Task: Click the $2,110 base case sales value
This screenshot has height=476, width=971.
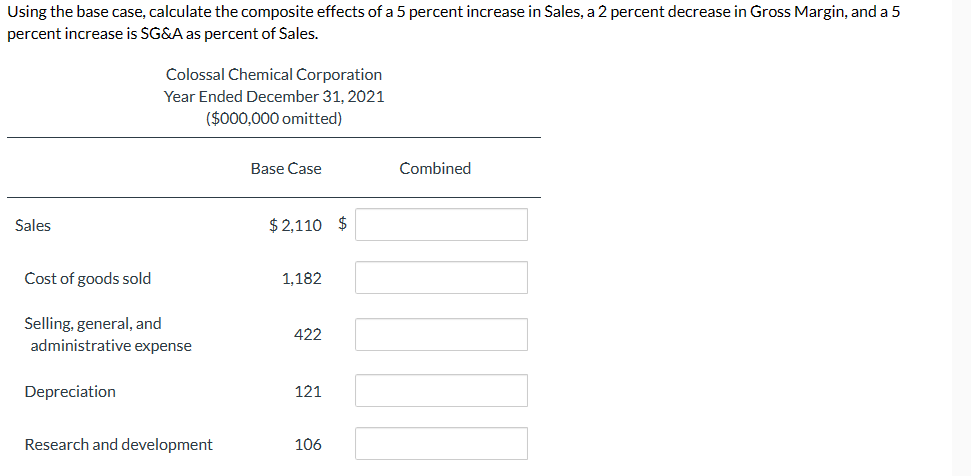Action: [298, 226]
